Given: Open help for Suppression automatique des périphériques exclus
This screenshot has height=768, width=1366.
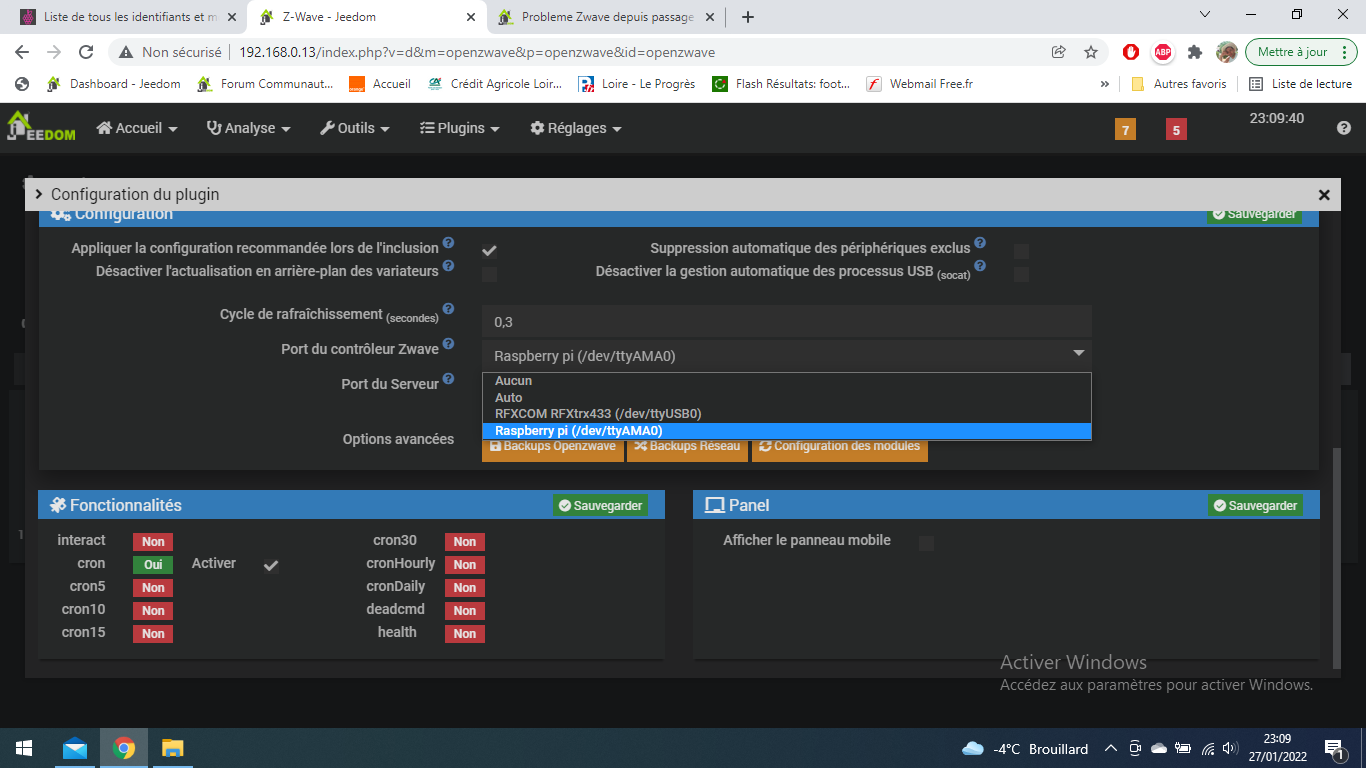Looking at the screenshot, I should pyautogui.click(x=980, y=243).
